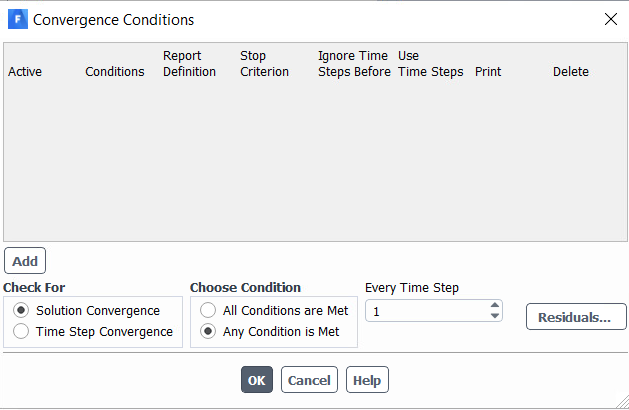Cancel the convergence conditions dialog

click(x=309, y=380)
